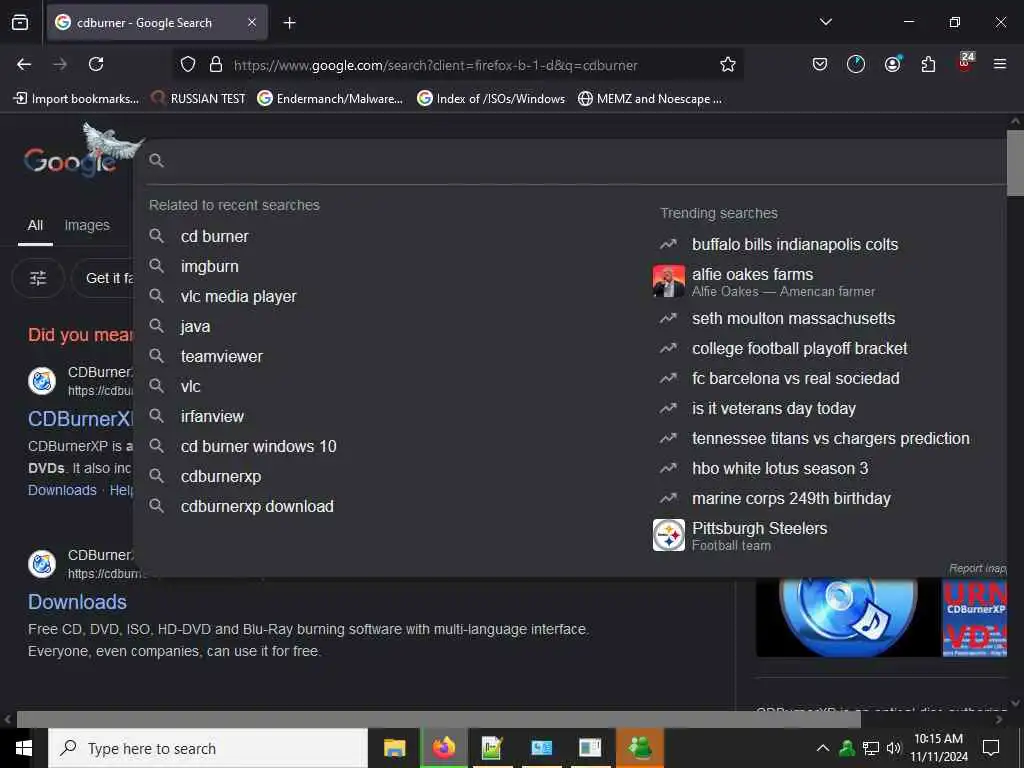Open the MEMZ and Noescape bookmark
The width and height of the screenshot is (1024, 768).
pyautogui.click(x=650, y=99)
